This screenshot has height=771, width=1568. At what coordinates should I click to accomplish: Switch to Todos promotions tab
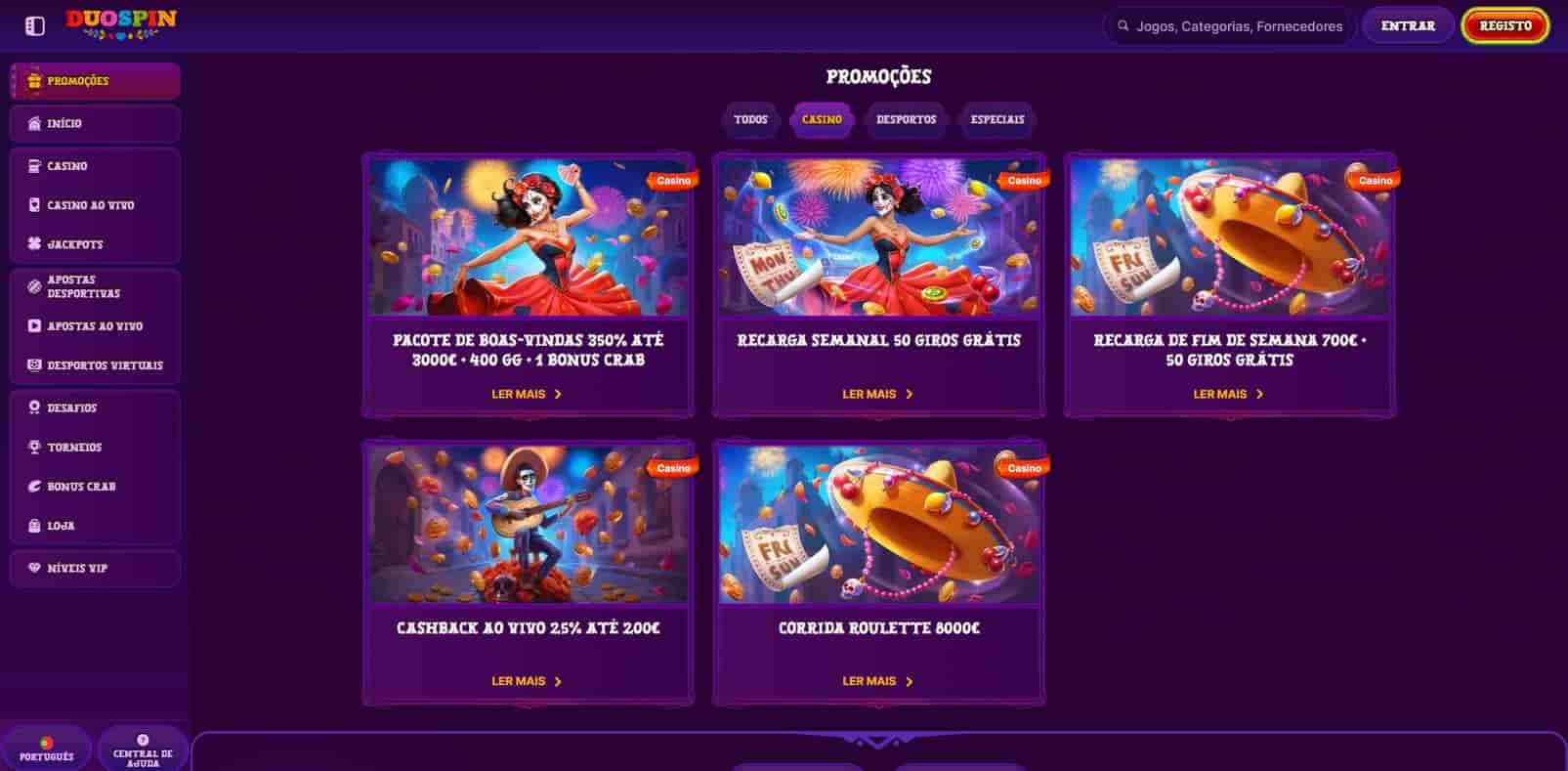750,120
